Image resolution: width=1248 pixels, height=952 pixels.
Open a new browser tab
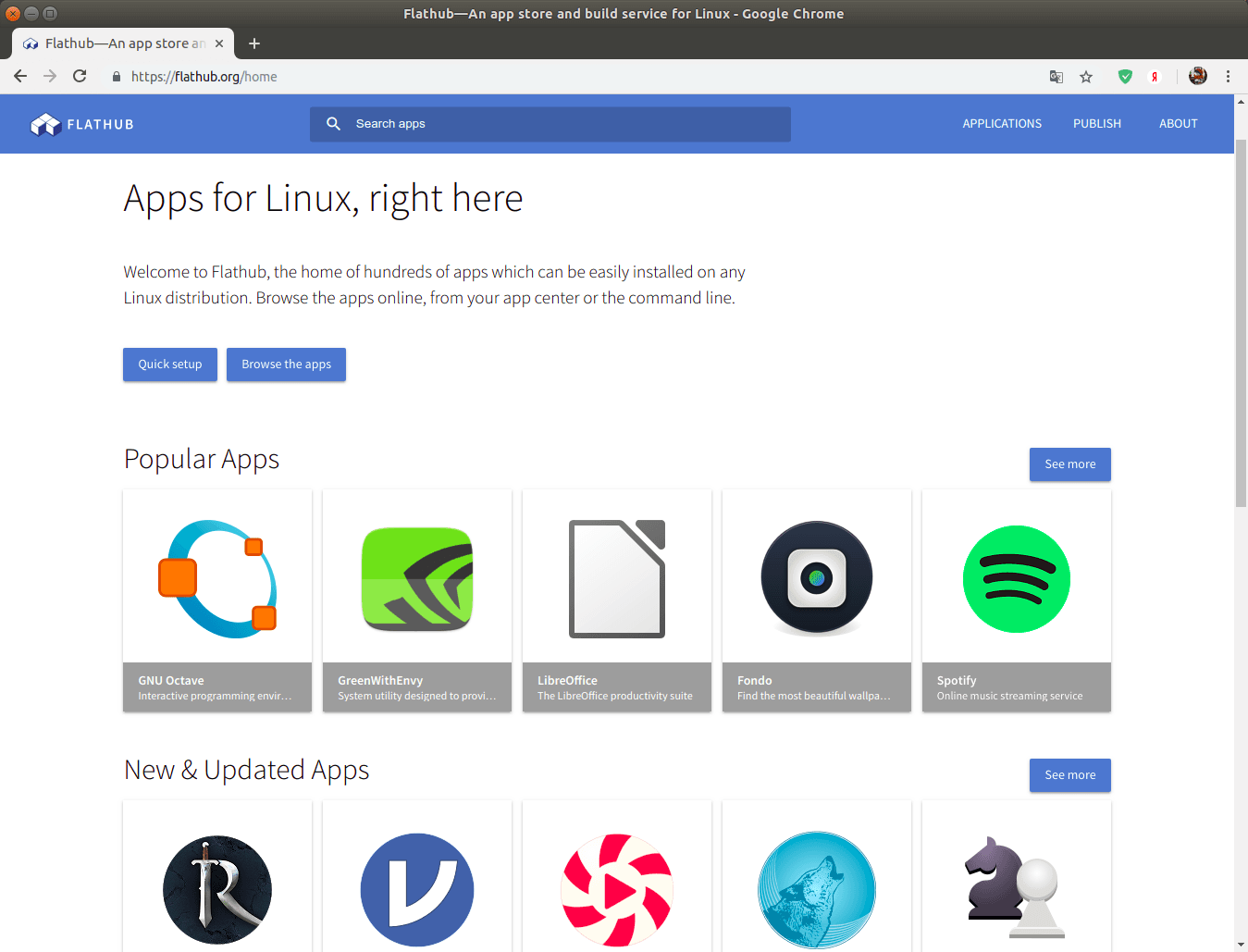click(x=254, y=43)
